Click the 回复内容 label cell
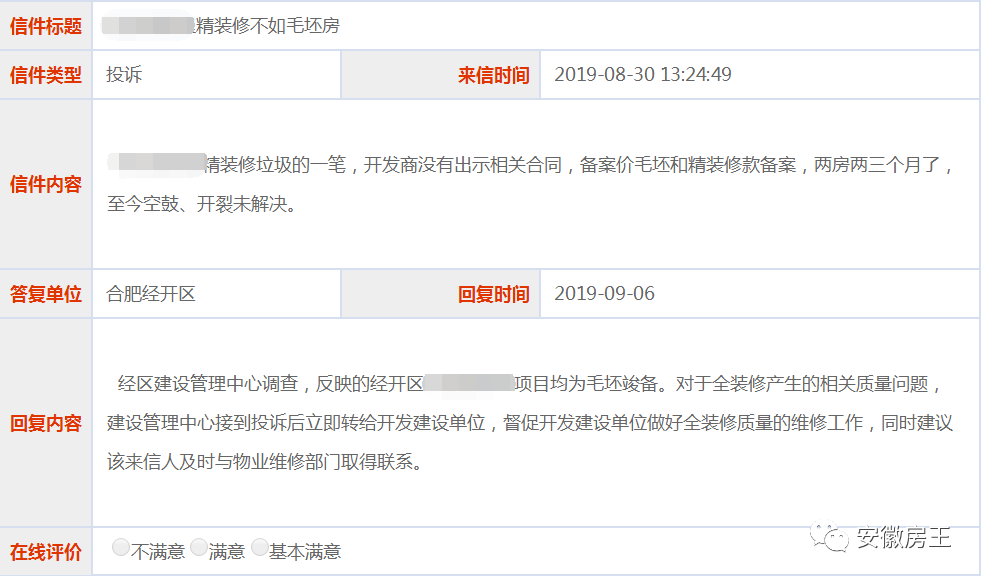This screenshot has width=983, height=580. coord(46,423)
